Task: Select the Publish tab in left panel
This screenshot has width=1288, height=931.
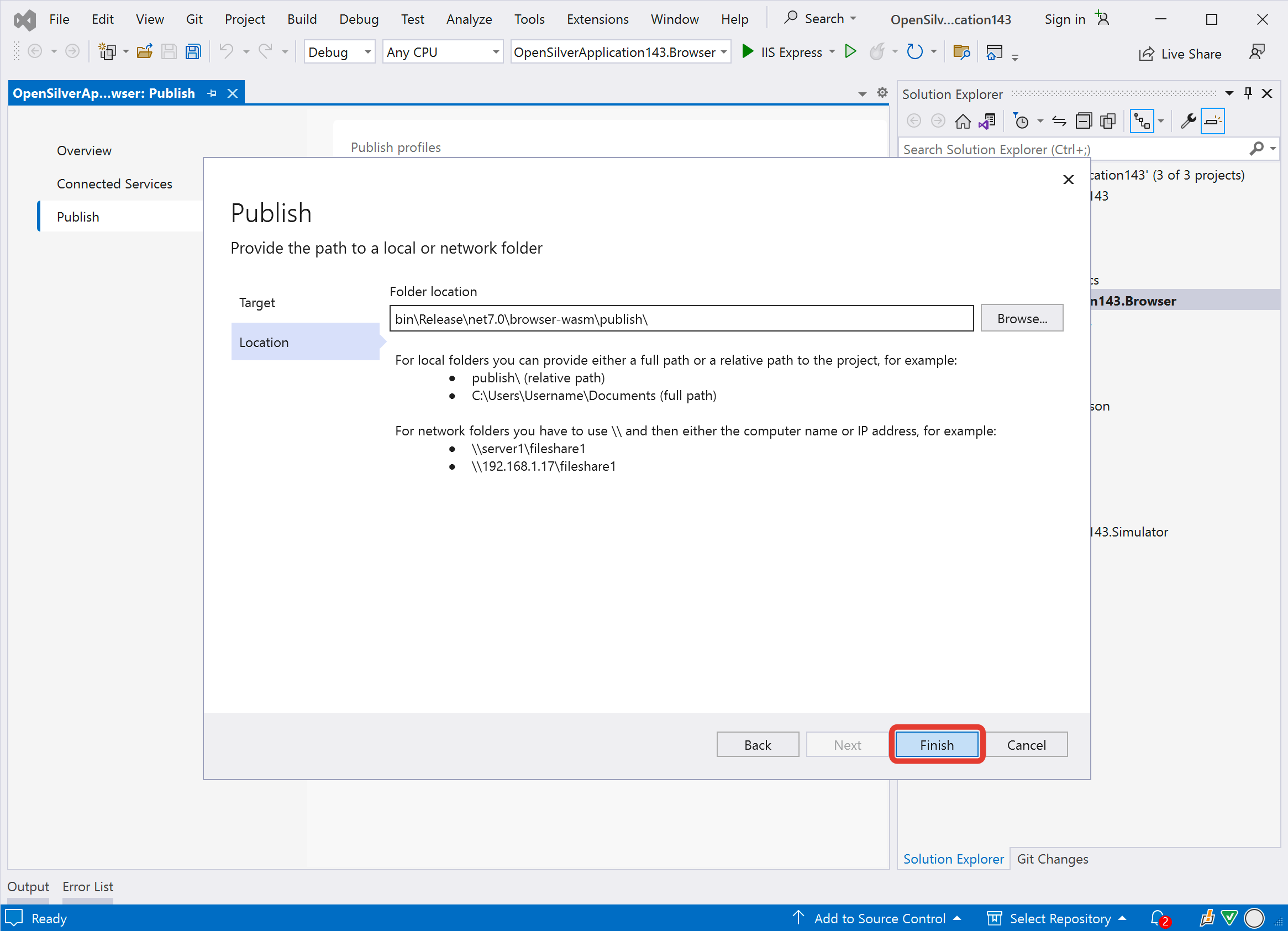Action: pyautogui.click(x=78, y=216)
